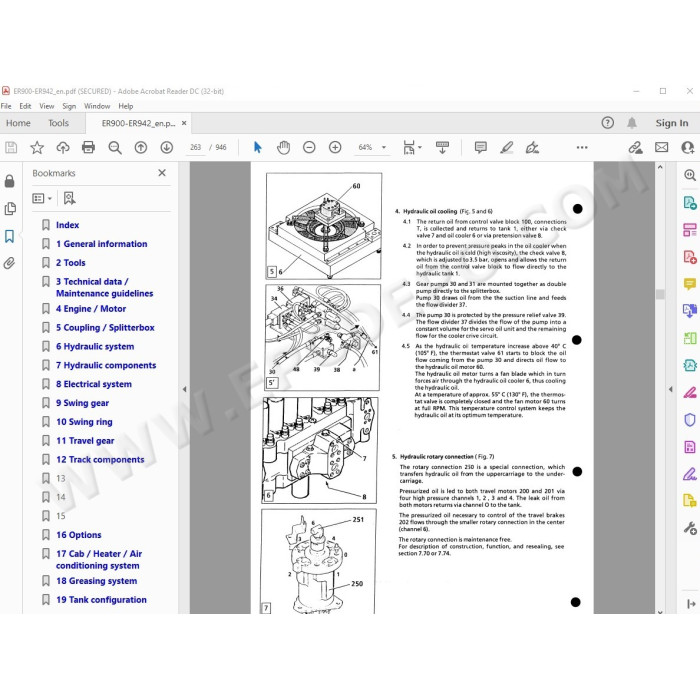Add new bookmark icon in panel

coord(69,198)
